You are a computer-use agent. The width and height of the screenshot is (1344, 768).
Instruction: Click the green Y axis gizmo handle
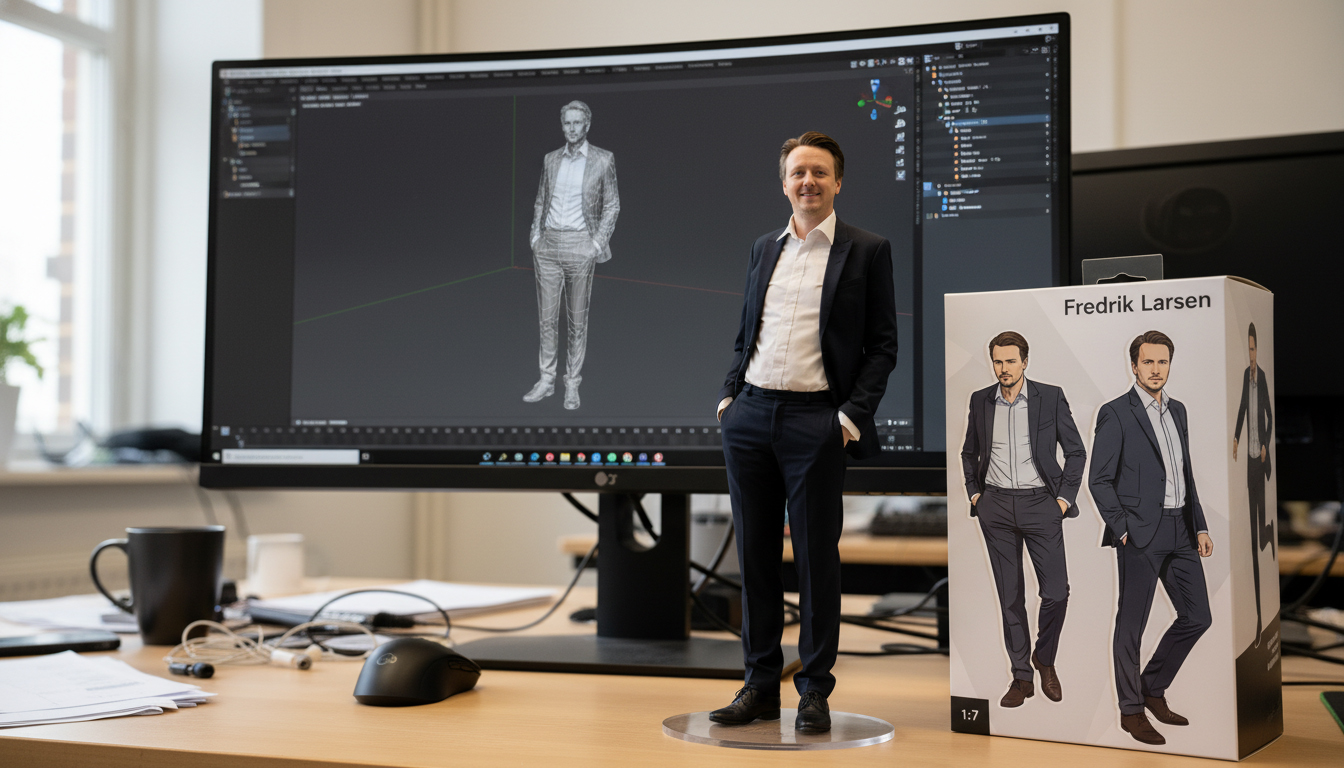coord(862,101)
